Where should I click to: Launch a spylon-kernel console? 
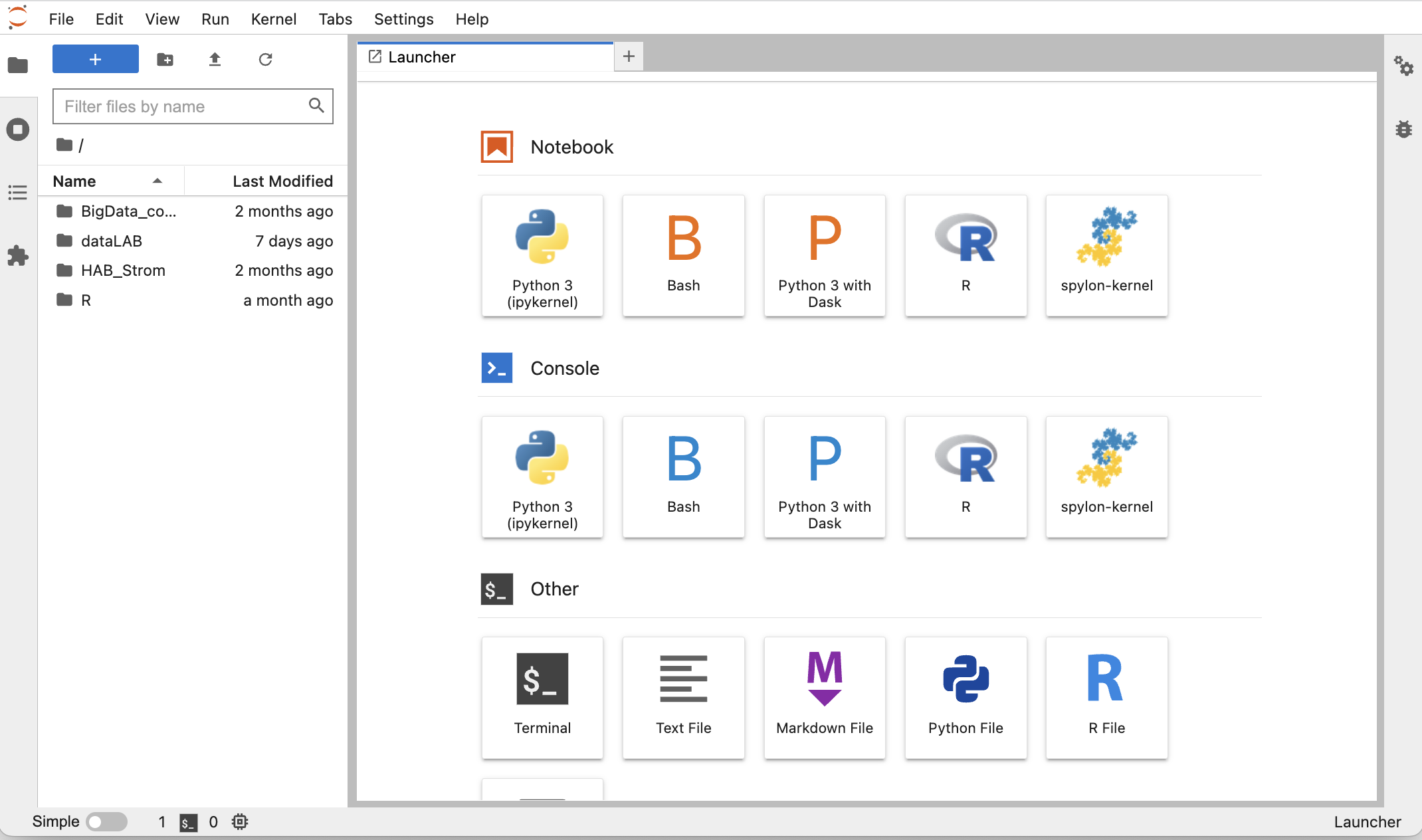click(1107, 476)
